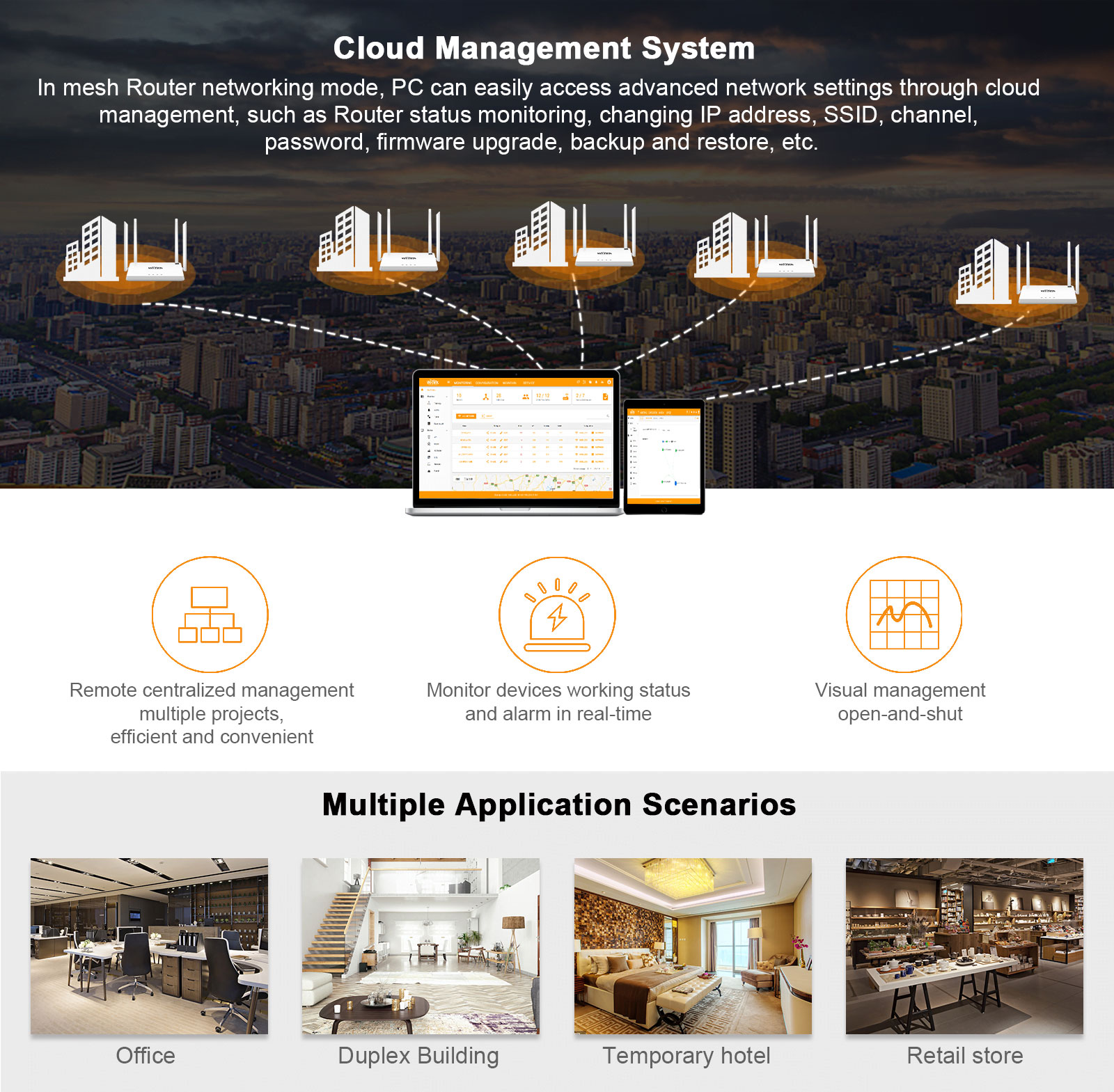Click the 'Retail store' caption text

(x=964, y=1056)
